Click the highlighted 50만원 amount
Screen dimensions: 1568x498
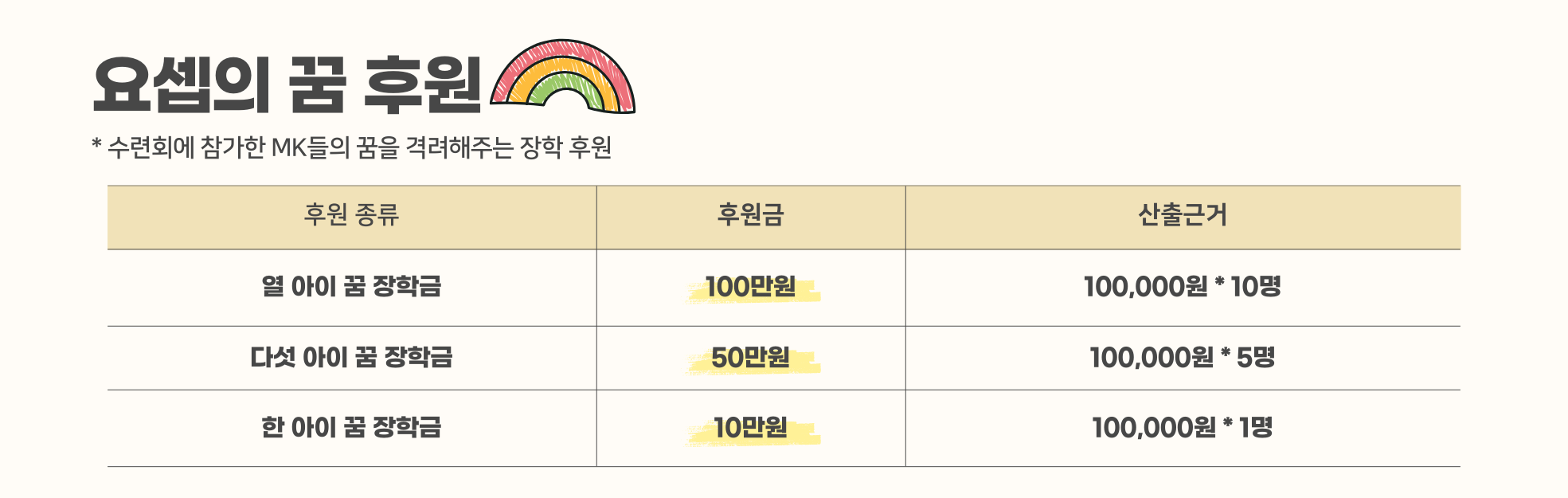[x=750, y=358]
